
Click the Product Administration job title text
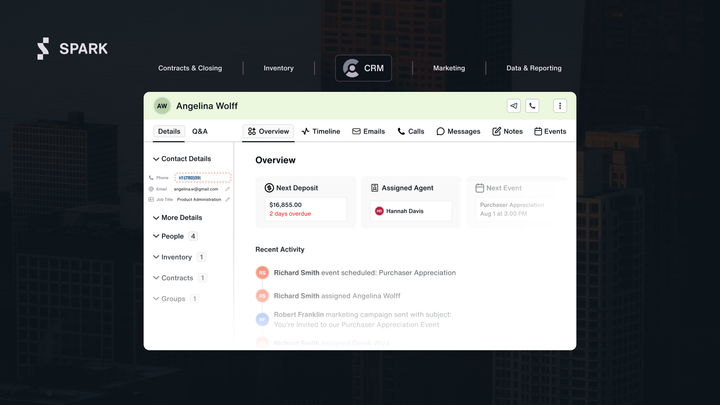[199, 199]
